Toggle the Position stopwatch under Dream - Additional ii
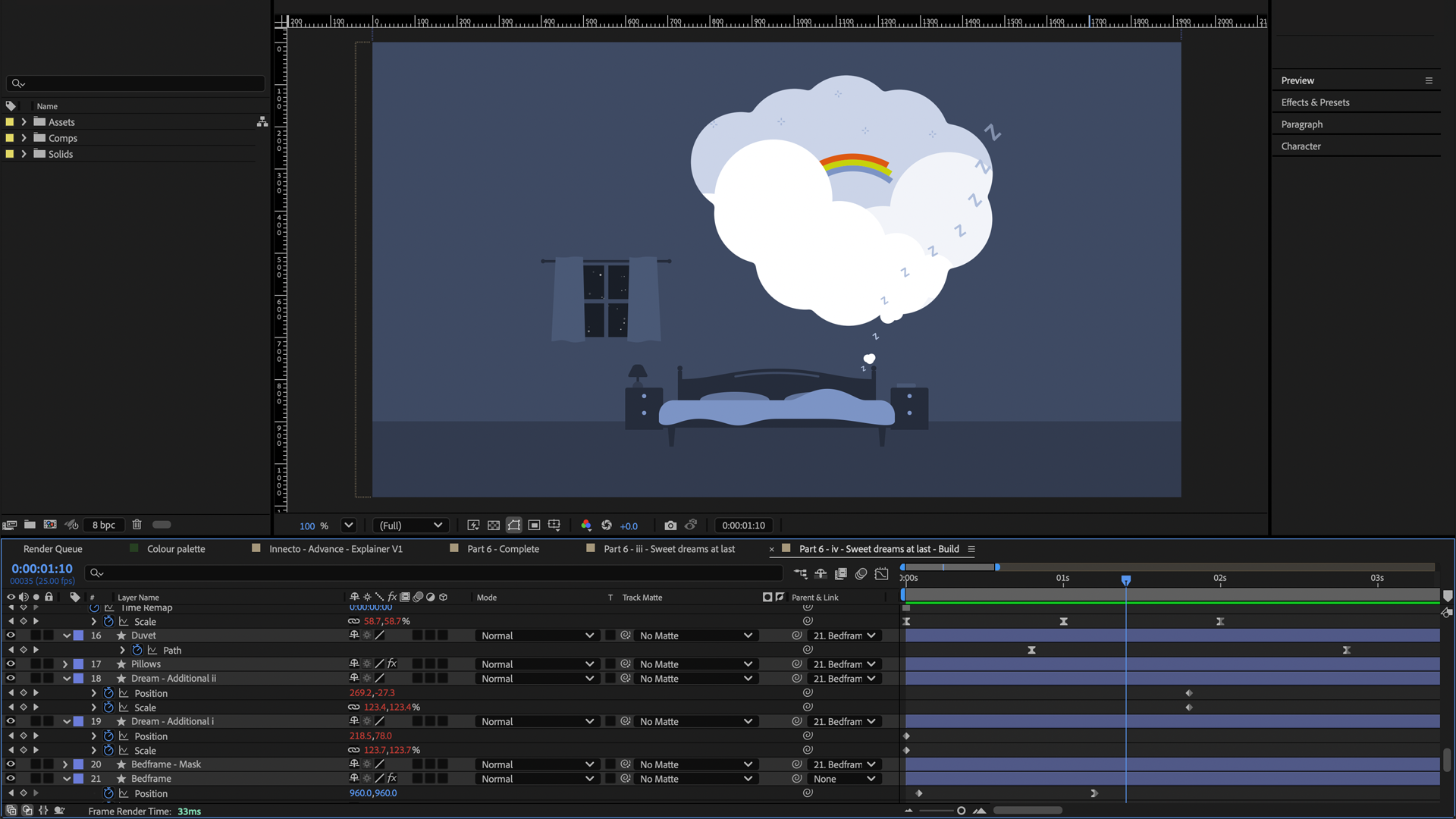 pos(108,693)
